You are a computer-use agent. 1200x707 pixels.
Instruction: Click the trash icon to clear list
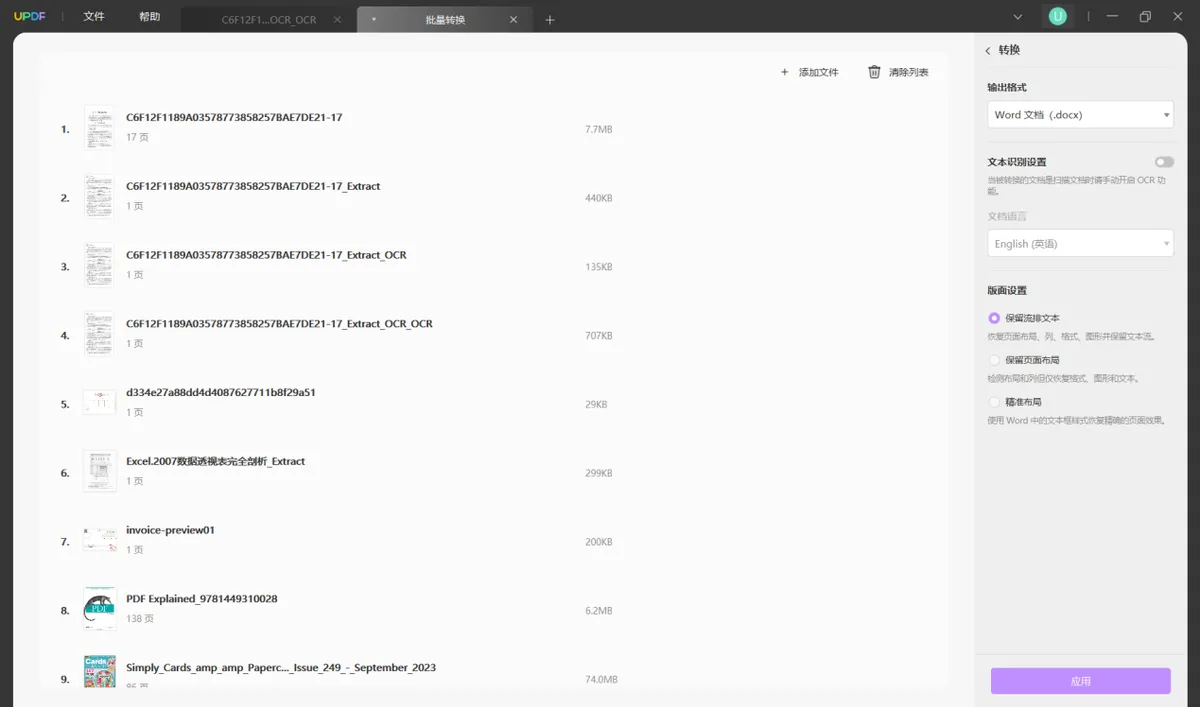(x=874, y=72)
